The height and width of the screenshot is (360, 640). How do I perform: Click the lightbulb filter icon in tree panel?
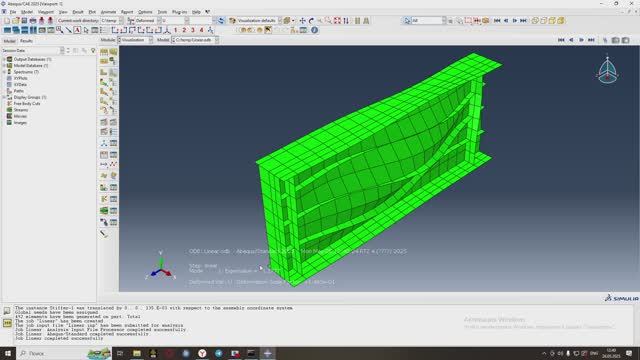click(x=93, y=51)
